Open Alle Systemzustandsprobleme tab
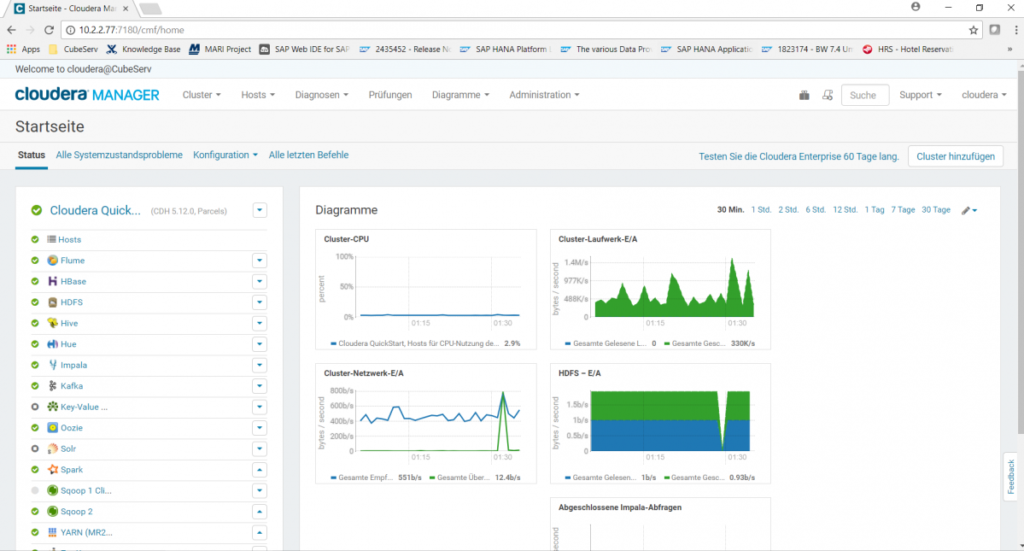The height and width of the screenshot is (551, 1024). click(x=119, y=155)
